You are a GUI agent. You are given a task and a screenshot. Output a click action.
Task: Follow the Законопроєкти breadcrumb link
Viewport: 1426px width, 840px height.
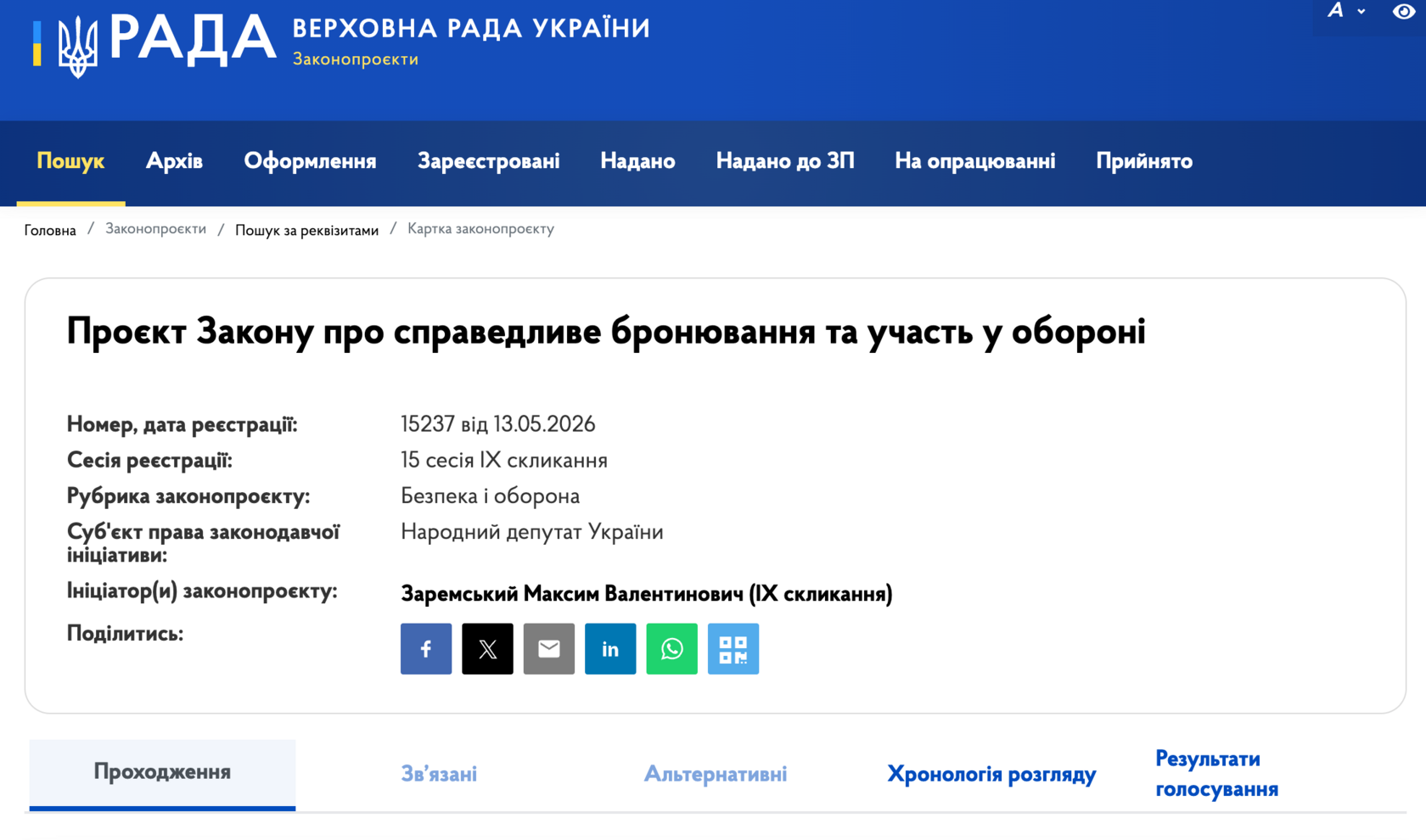point(155,229)
